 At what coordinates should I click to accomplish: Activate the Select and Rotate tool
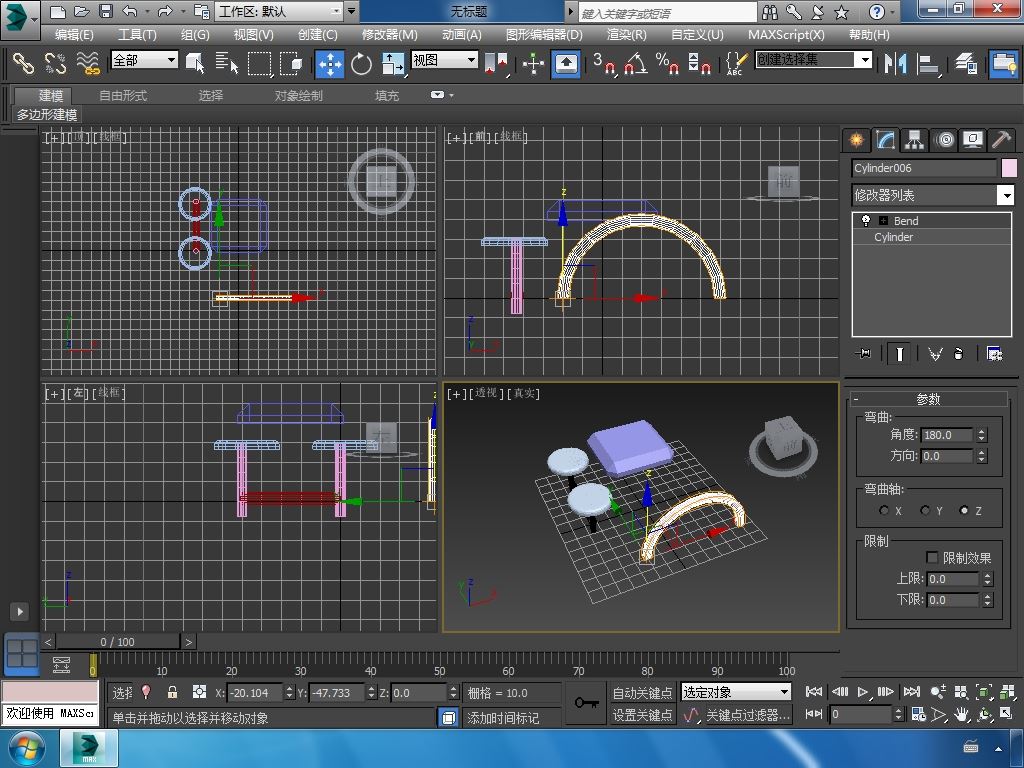point(361,63)
